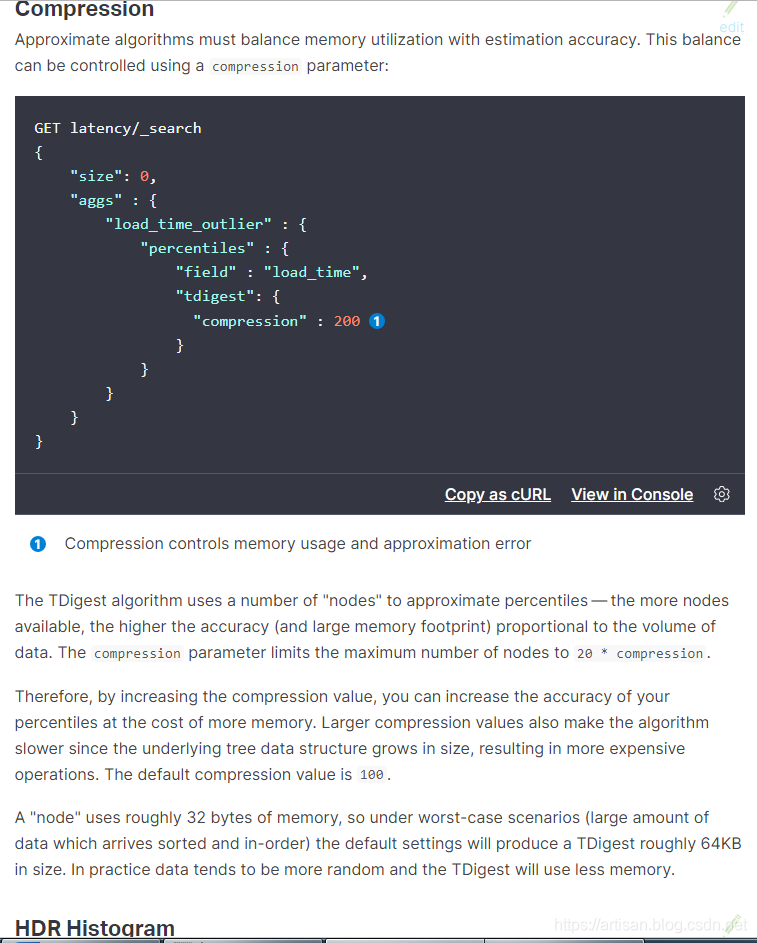The width and height of the screenshot is (757, 943).
Task: Click the GET latency/_search line in the code
Action: pos(118,128)
